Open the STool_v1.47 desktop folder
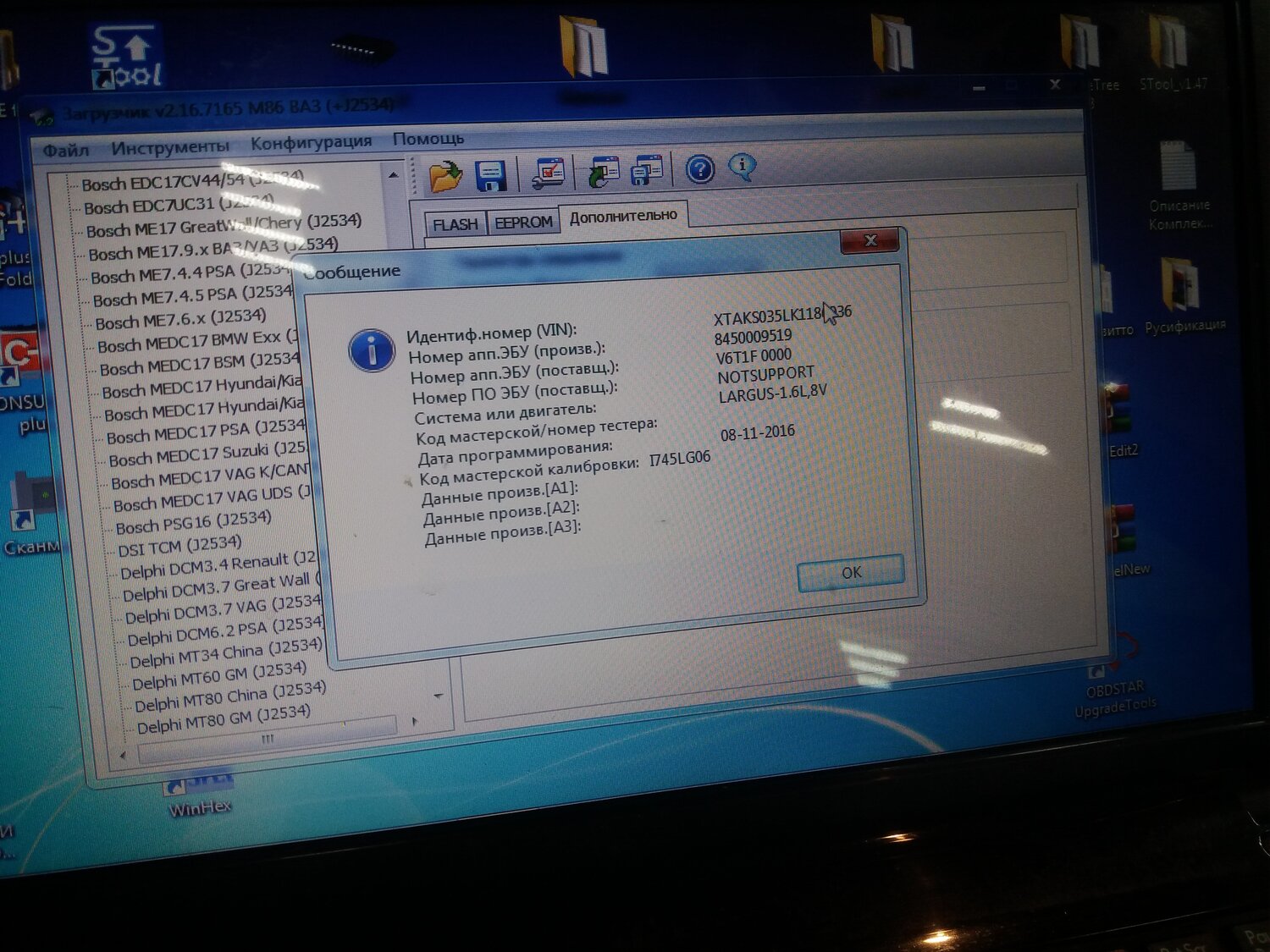Image resolution: width=1270 pixels, height=952 pixels. (x=1171, y=52)
